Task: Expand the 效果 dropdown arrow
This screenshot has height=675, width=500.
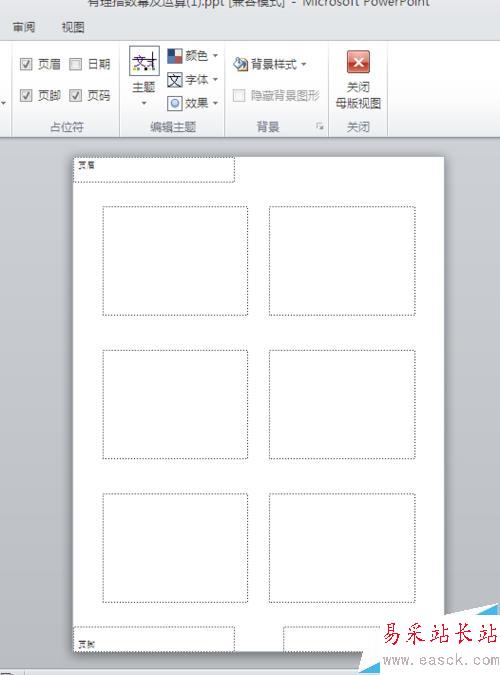Action: [215, 103]
